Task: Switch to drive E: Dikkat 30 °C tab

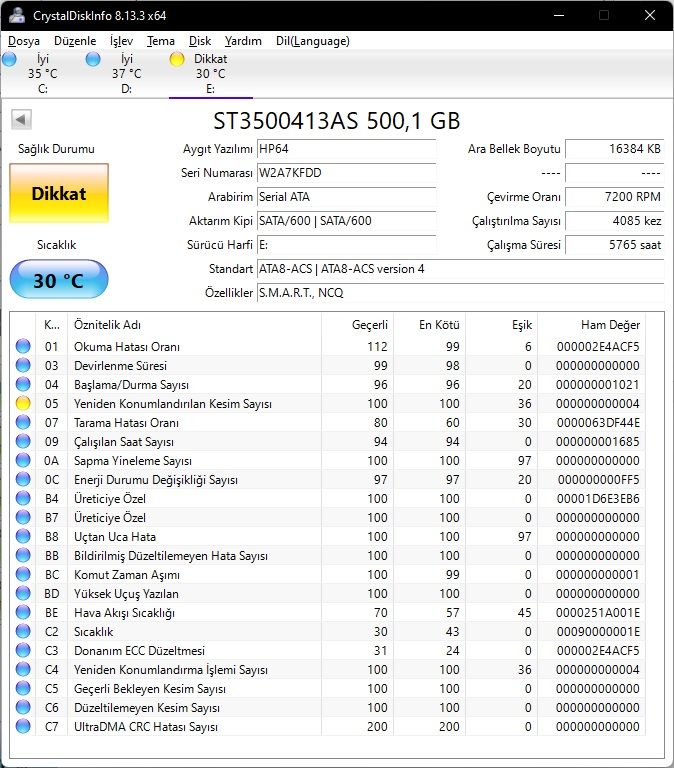Action: click(211, 73)
